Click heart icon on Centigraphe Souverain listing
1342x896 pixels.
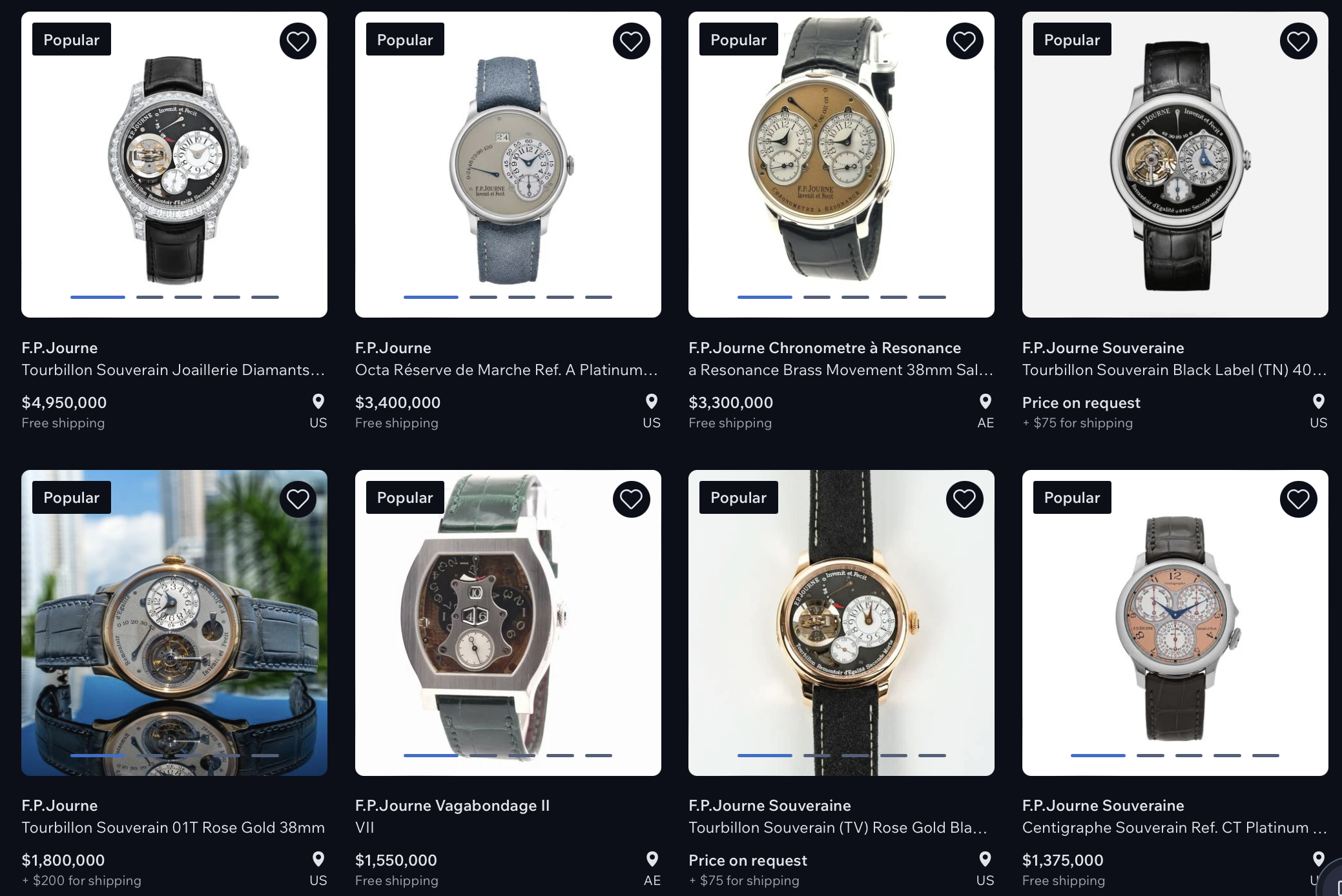tap(1298, 499)
